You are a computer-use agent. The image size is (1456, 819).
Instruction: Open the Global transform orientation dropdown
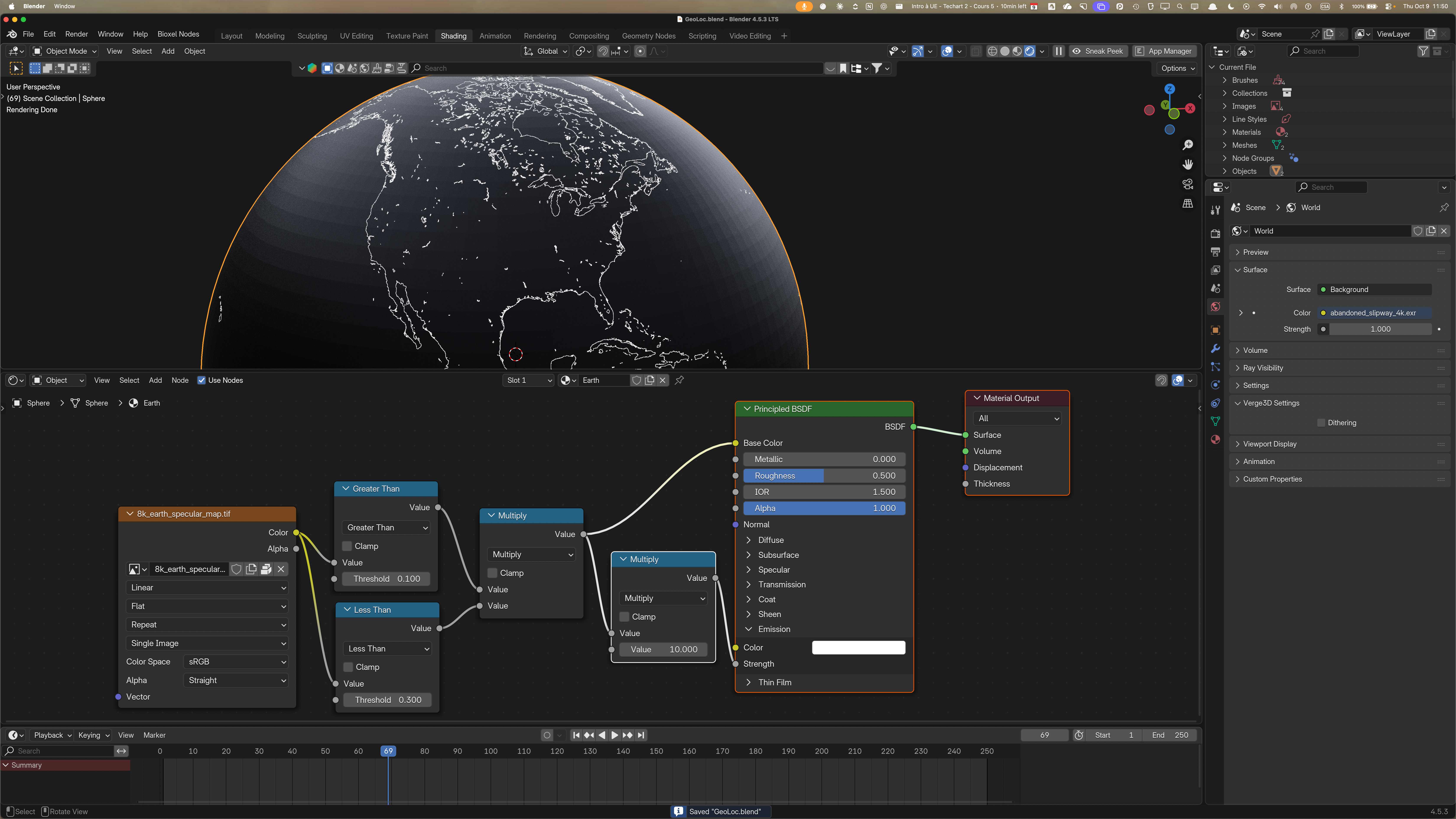point(545,51)
